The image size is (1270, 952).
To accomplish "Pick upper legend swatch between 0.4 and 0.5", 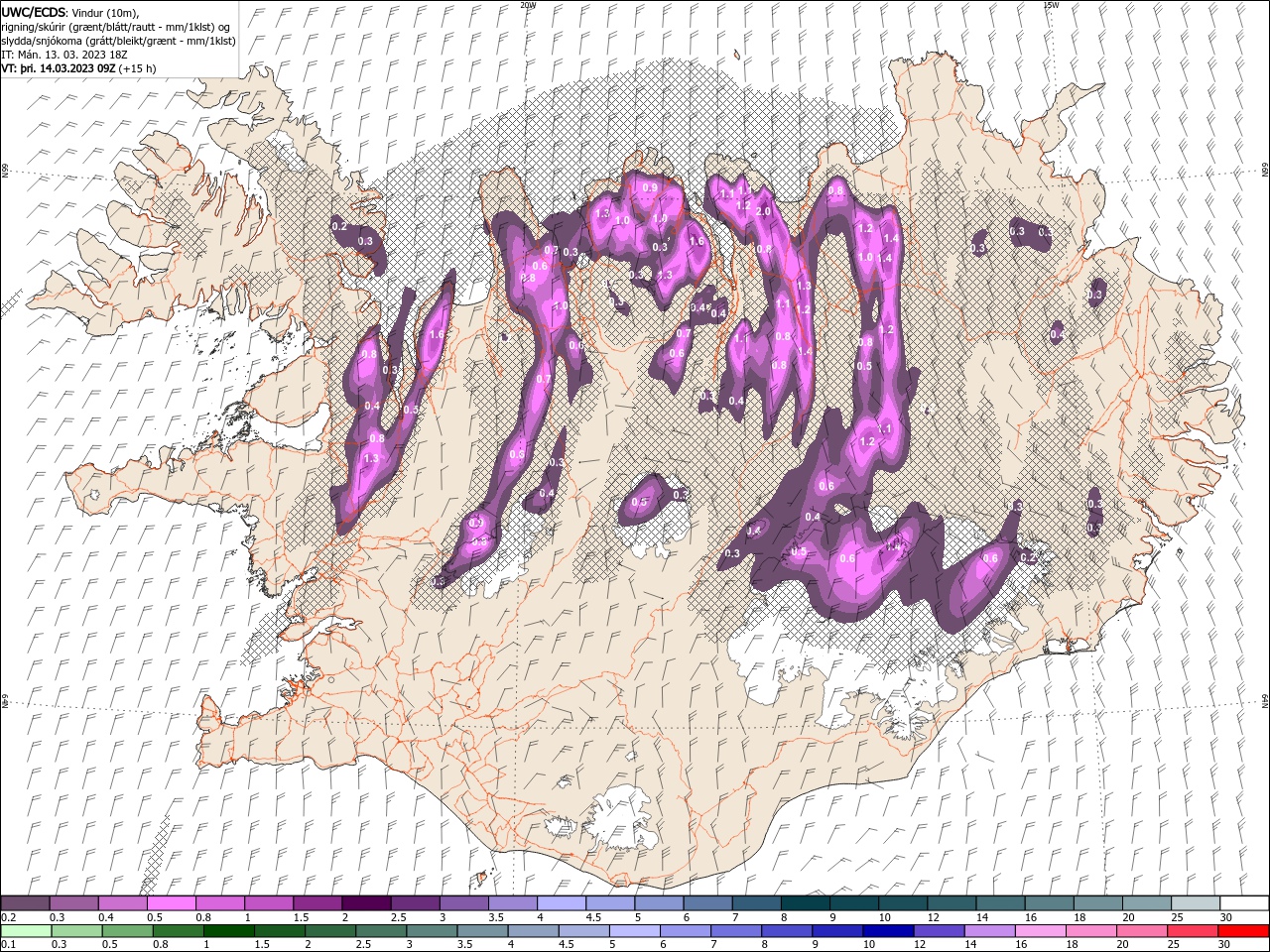I will (123, 902).
